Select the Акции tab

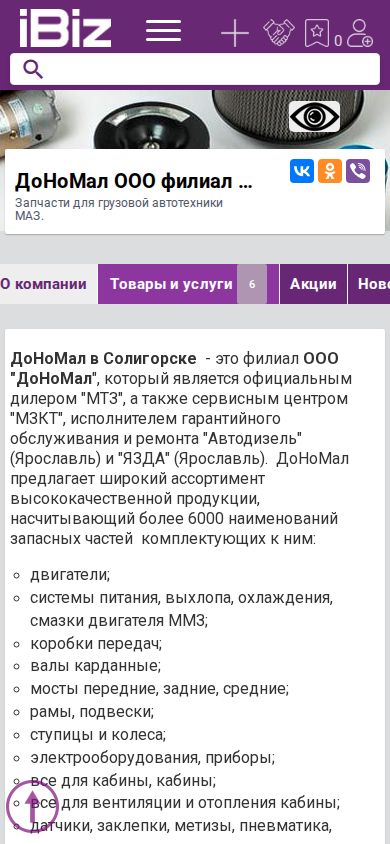[x=313, y=284]
